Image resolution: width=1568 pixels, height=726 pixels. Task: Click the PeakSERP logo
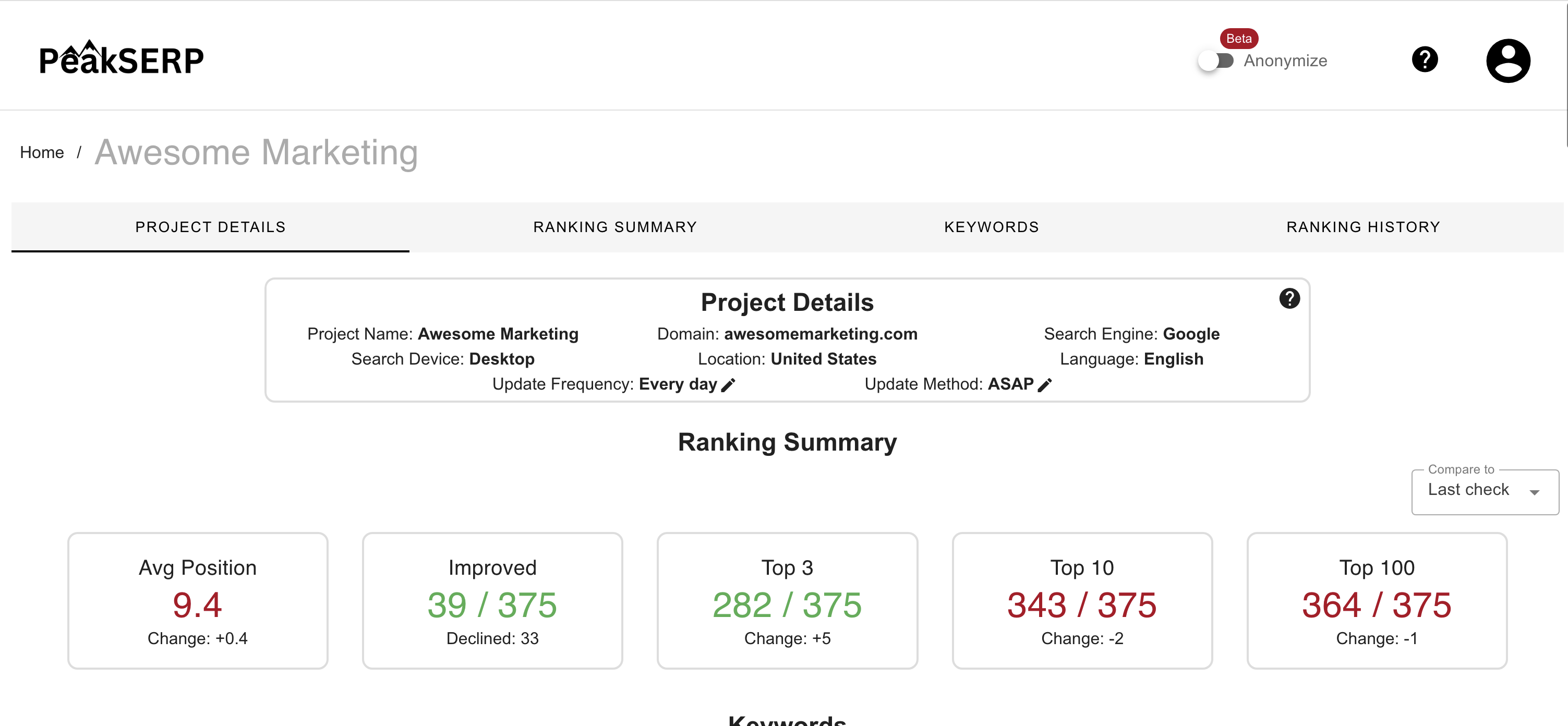(x=121, y=58)
